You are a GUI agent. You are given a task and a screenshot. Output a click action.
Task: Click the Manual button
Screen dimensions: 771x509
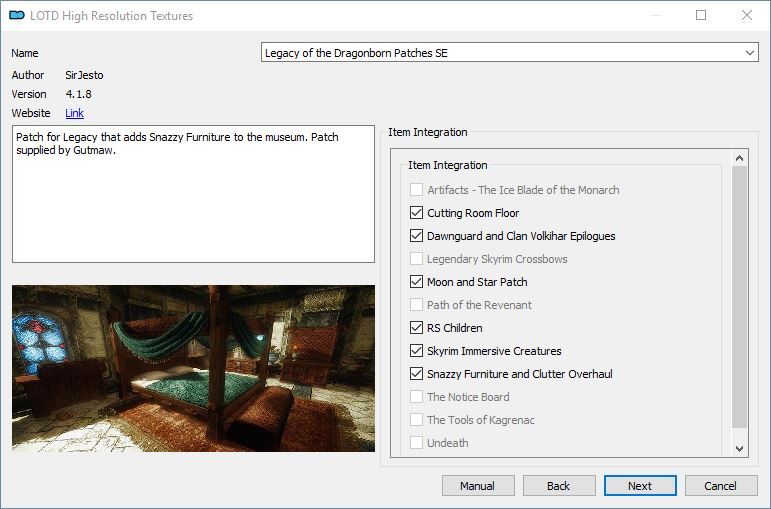[478, 486]
